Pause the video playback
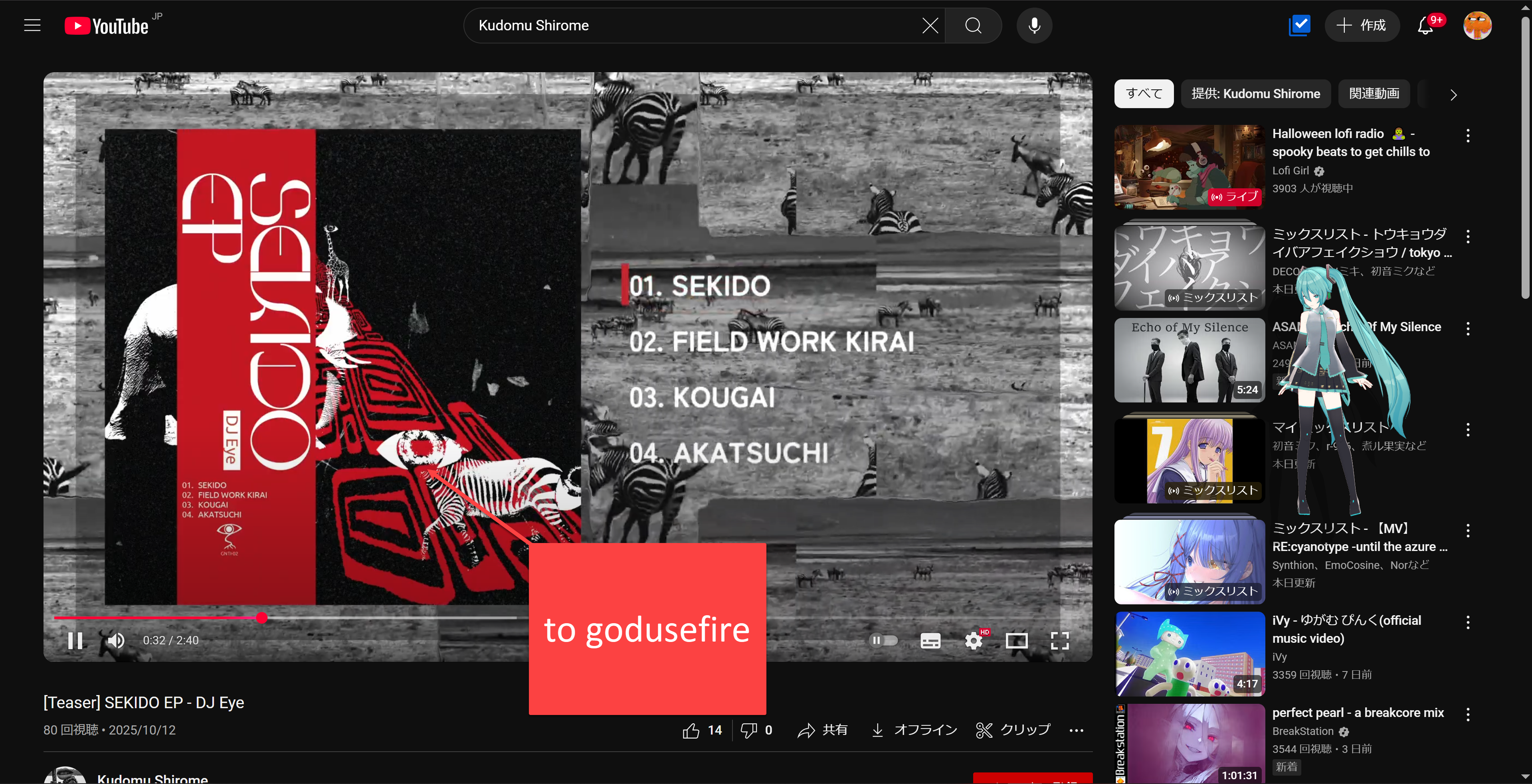This screenshot has width=1532, height=784. tap(75, 640)
